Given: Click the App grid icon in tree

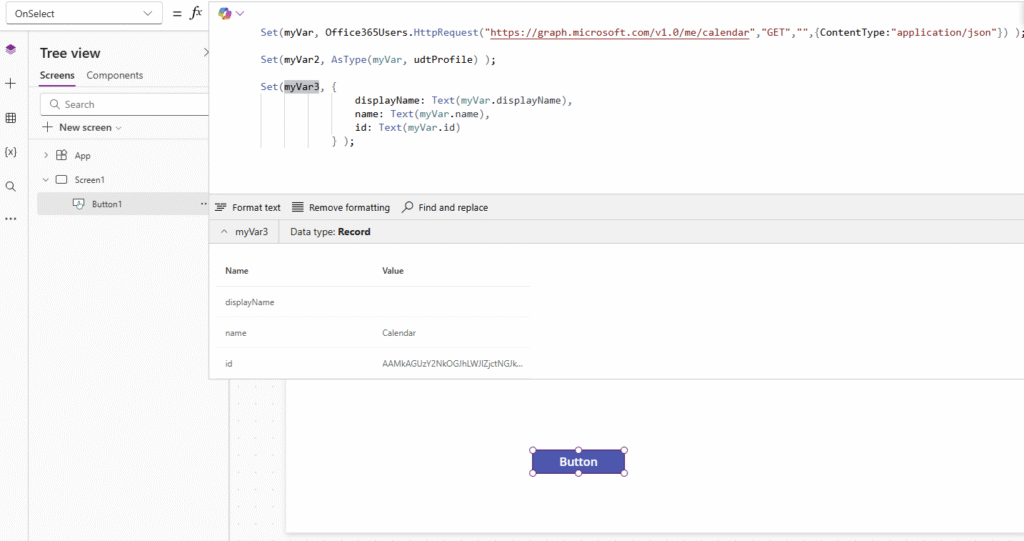Looking at the screenshot, I should click(61, 156).
